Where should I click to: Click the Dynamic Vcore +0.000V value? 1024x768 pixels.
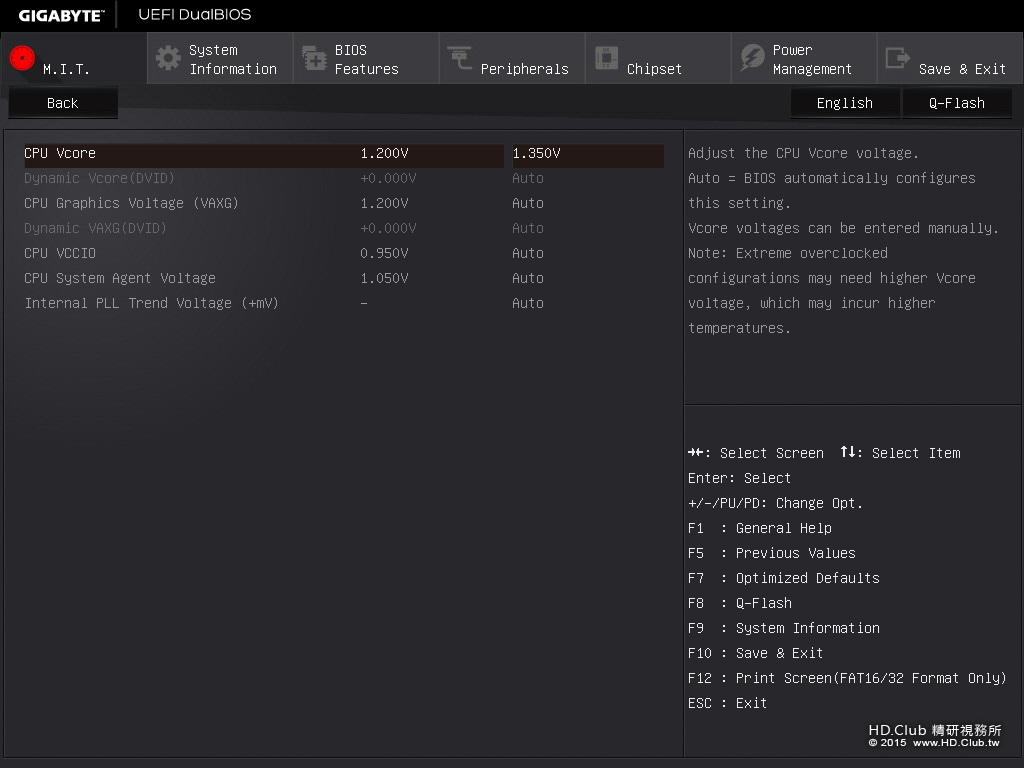coord(389,178)
